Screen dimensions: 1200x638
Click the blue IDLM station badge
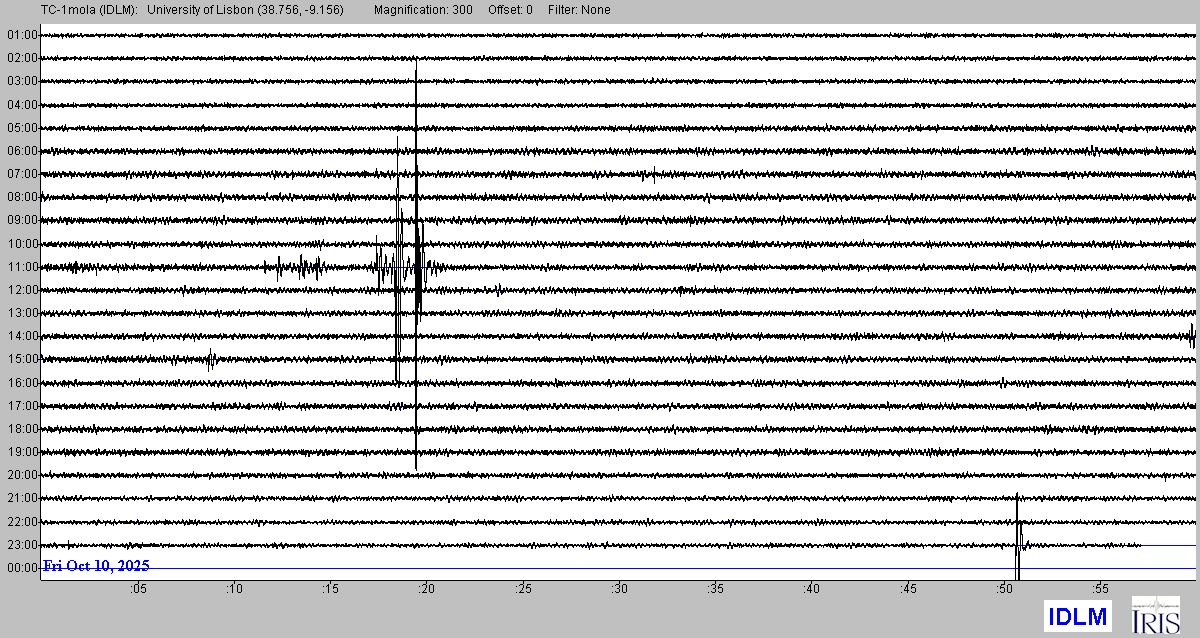point(1076,617)
